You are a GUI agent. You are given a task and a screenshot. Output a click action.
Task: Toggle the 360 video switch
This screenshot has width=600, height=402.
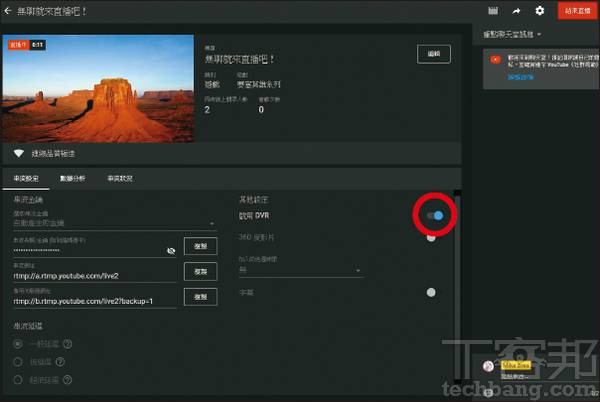pyautogui.click(x=431, y=238)
